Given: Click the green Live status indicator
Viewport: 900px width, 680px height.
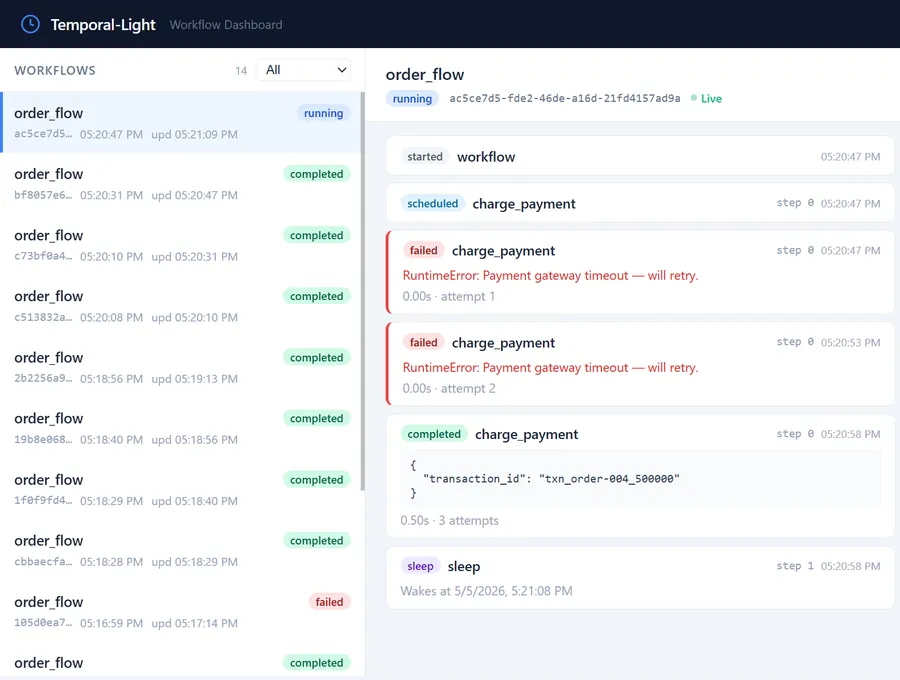Looking at the screenshot, I should 706,99.
